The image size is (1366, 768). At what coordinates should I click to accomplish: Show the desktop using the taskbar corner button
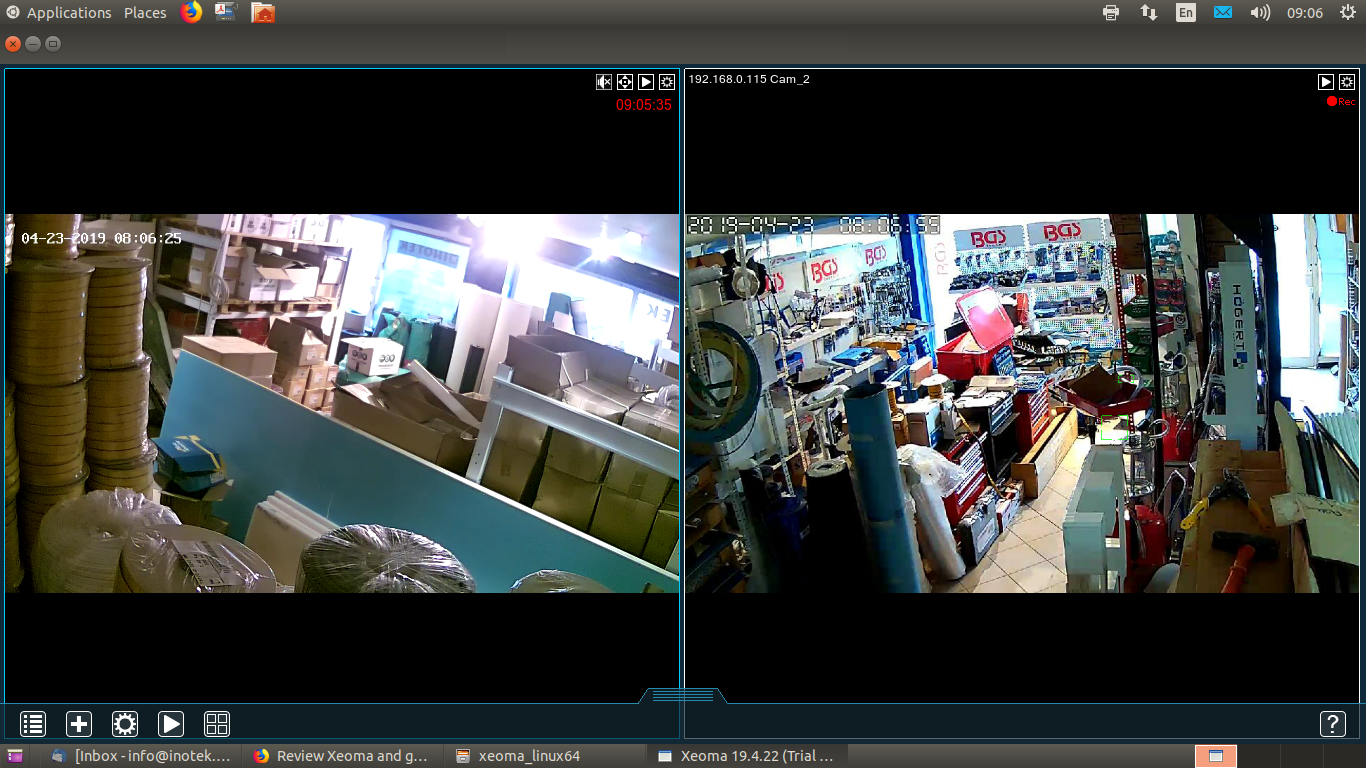pos(15,756)
